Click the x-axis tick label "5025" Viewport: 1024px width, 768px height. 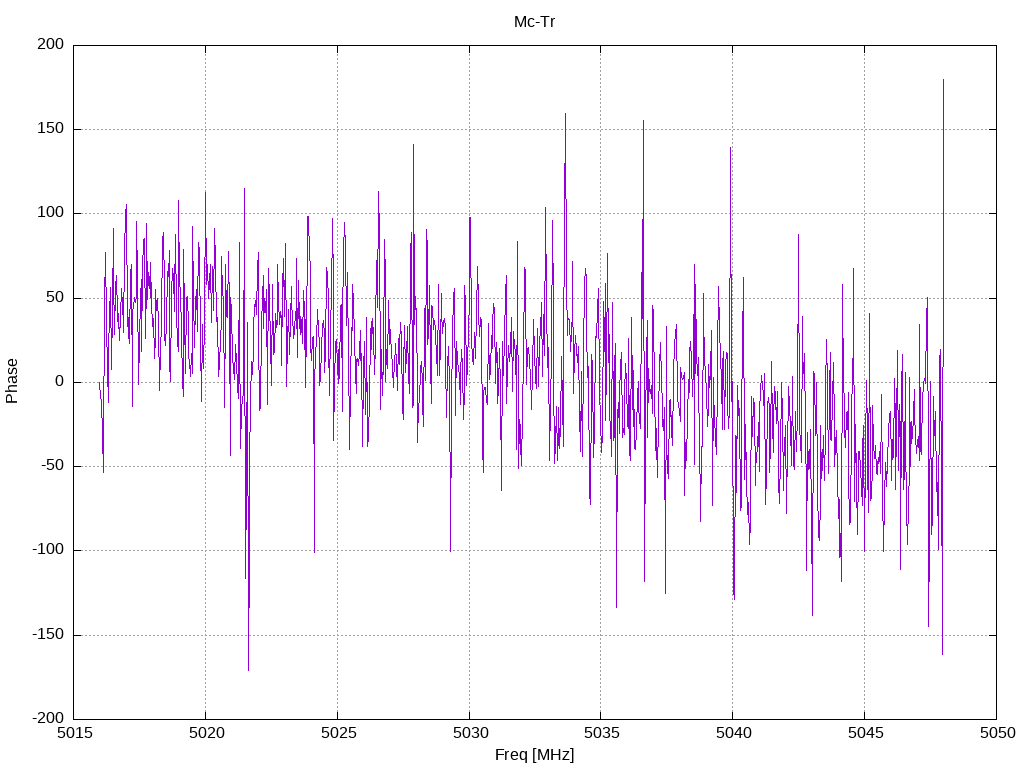pos(338,733)
